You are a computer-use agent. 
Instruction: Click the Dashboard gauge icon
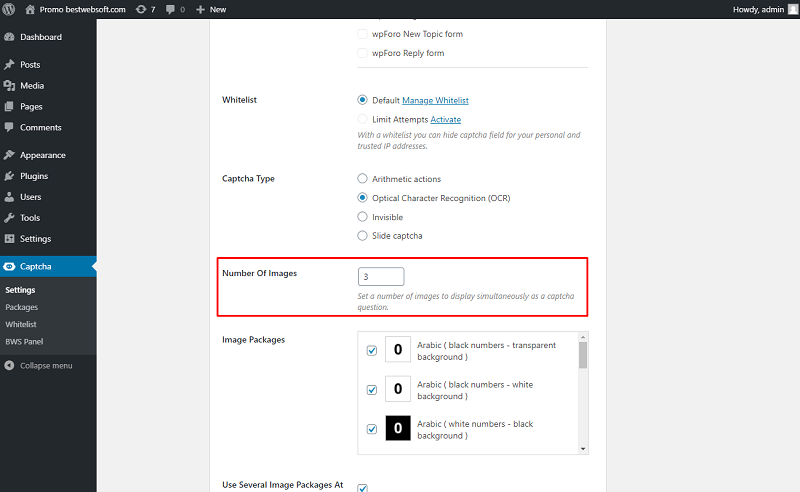pyautogui.click(x=9, y=37)
